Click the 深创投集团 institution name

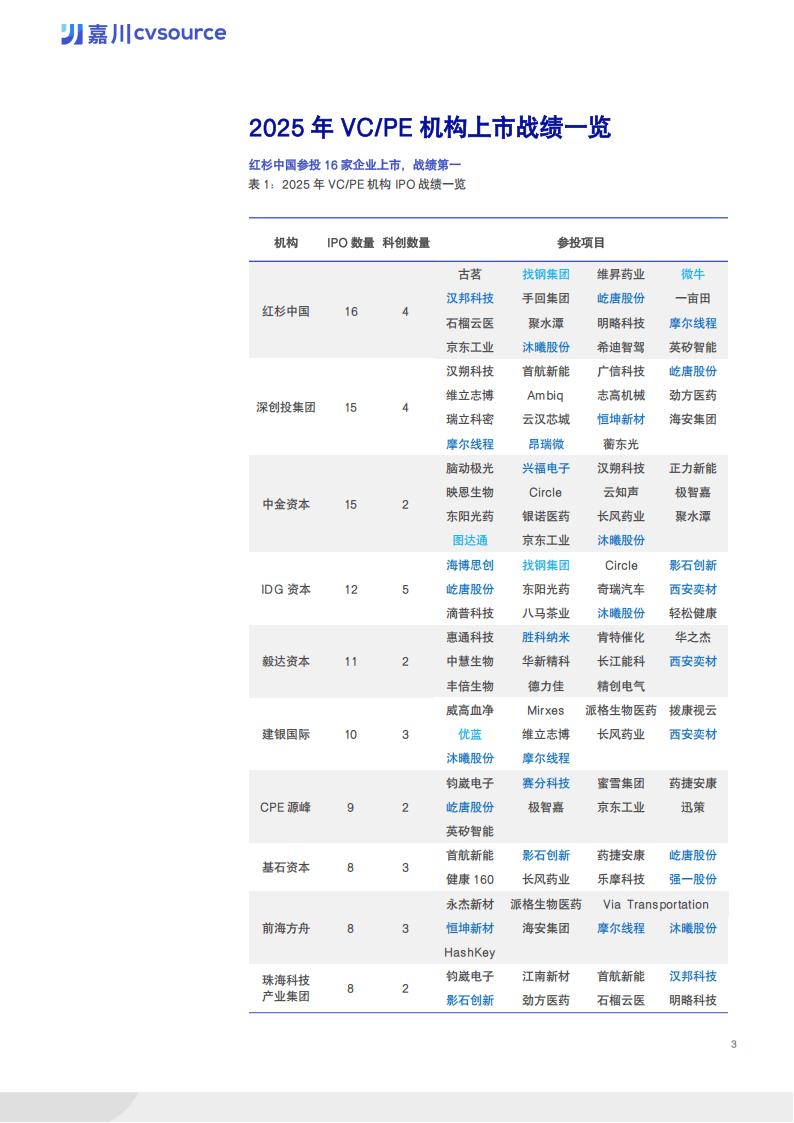click(286, 408)
